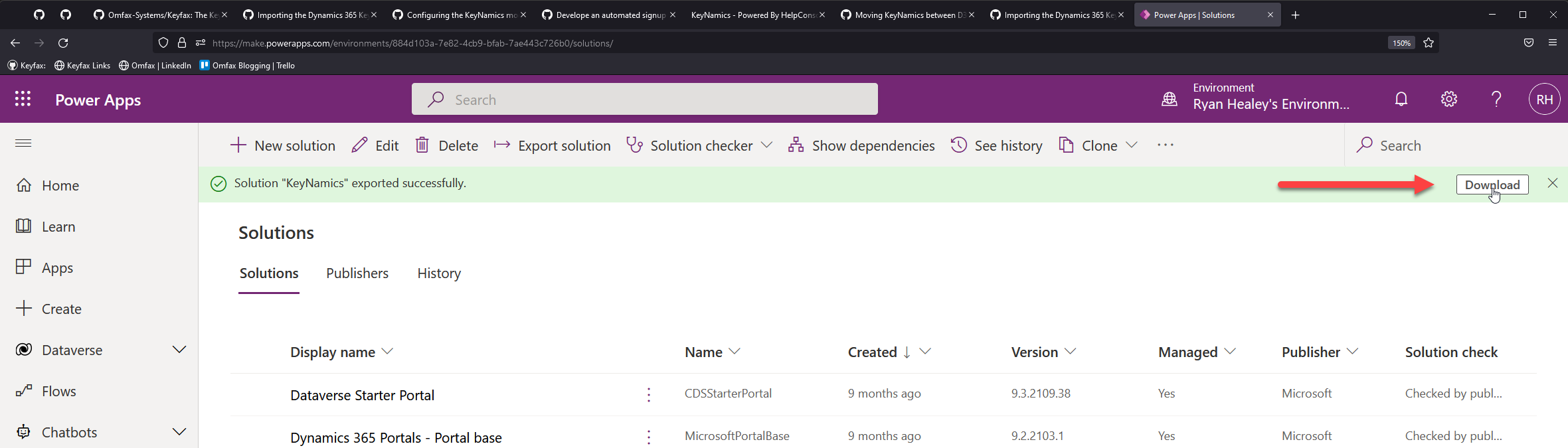Open the notifications bell
The height and width of the screenshot is (448, 1568).
coord(1401,99)
